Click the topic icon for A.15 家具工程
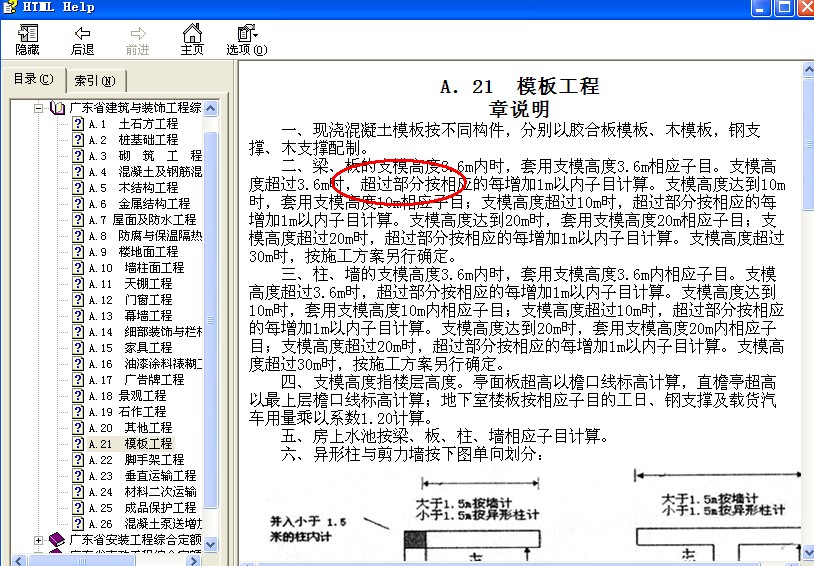This screenshot has height=566, width=814. click(78, 347)
